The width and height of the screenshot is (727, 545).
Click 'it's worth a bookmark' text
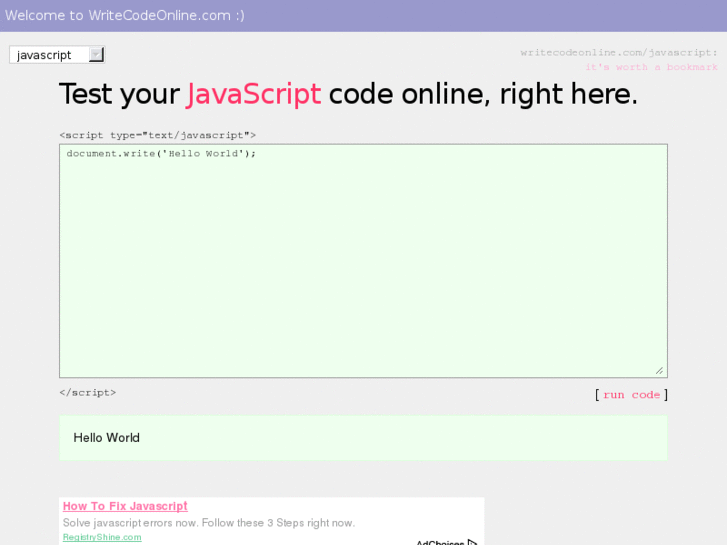[x=651, y=67]
